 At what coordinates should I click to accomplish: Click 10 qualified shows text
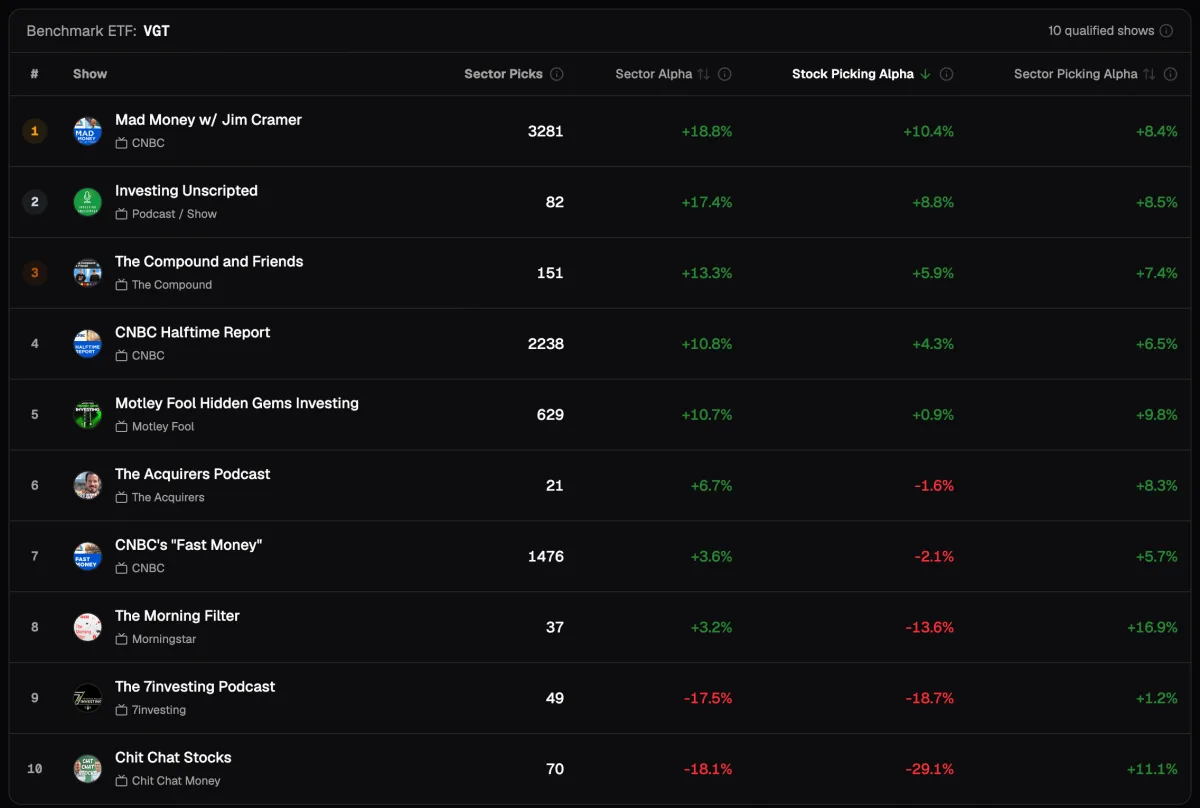[1101, 31]
